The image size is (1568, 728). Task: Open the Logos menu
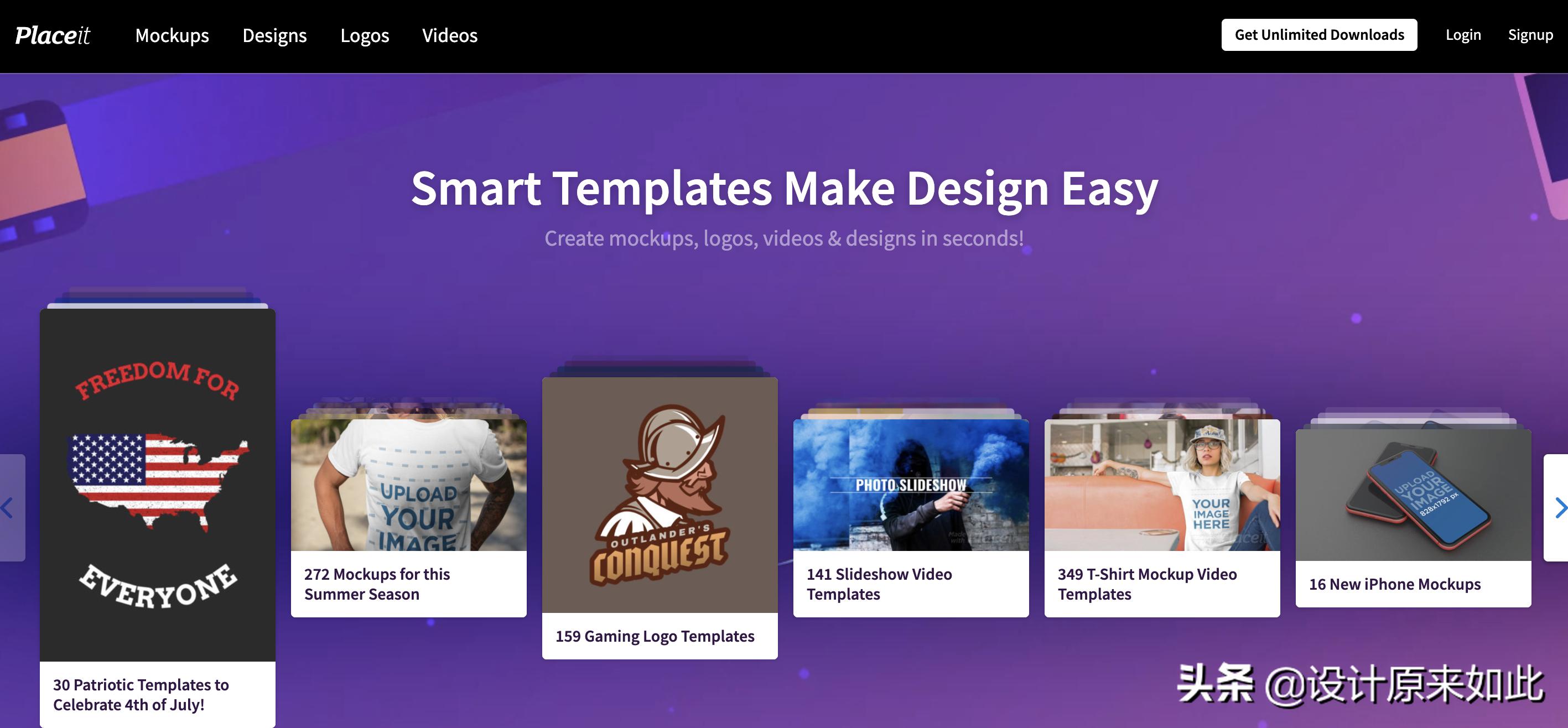(x=364, y=35)
